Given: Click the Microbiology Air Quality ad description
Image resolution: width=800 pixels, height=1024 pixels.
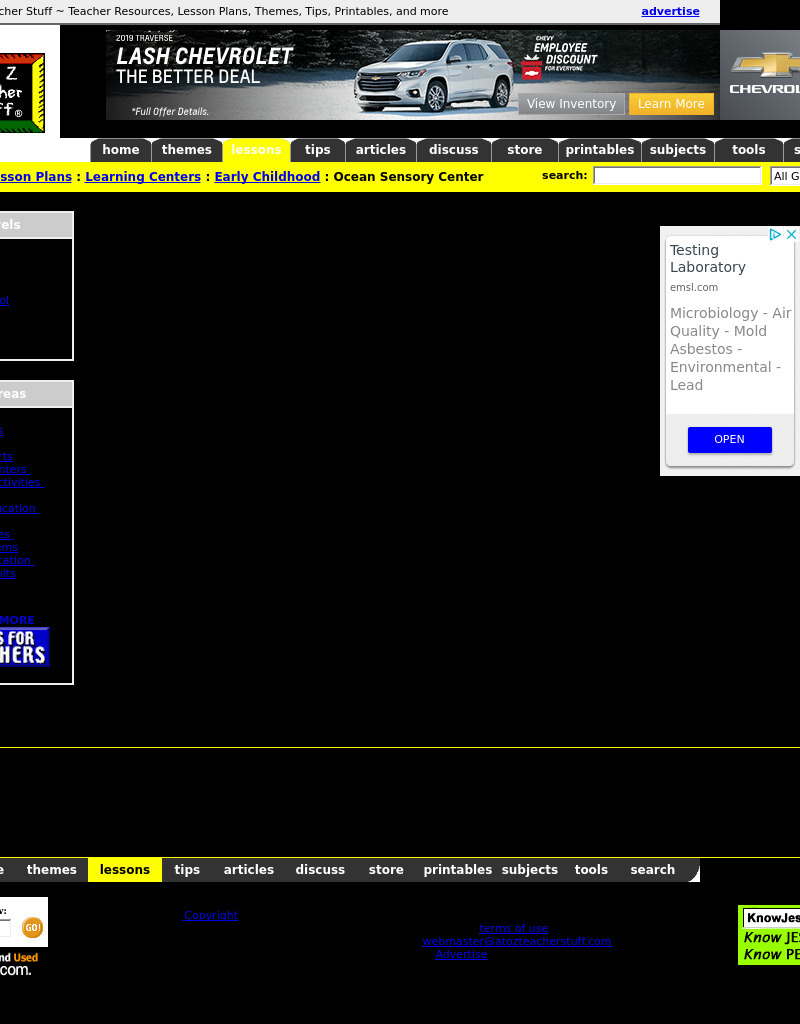Looking at the screenshot, I should (731, 349).
